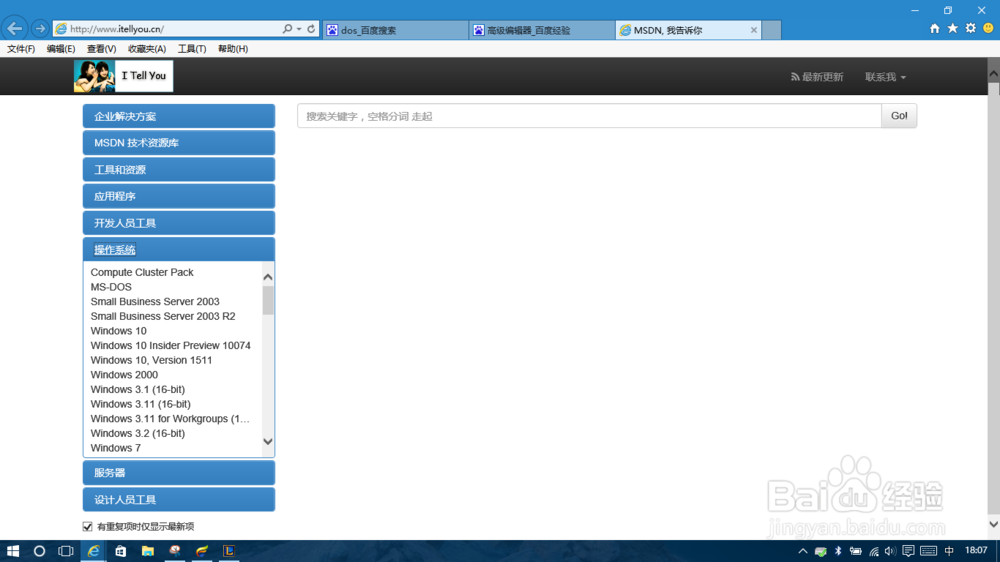Open the Favorites star icon

click(x=952, y=28)
